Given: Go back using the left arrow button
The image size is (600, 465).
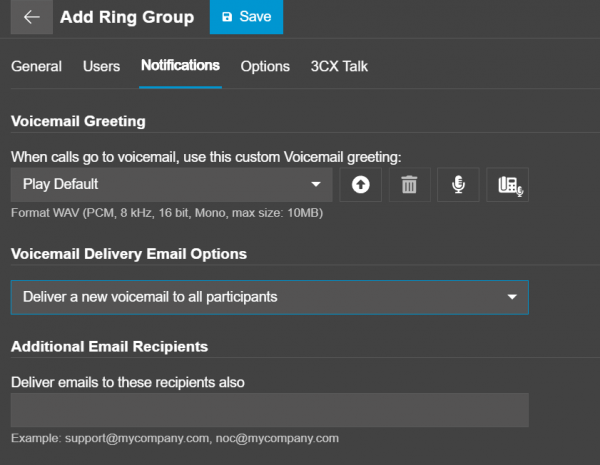Looking at the screenshot, I should coord(30,17).
